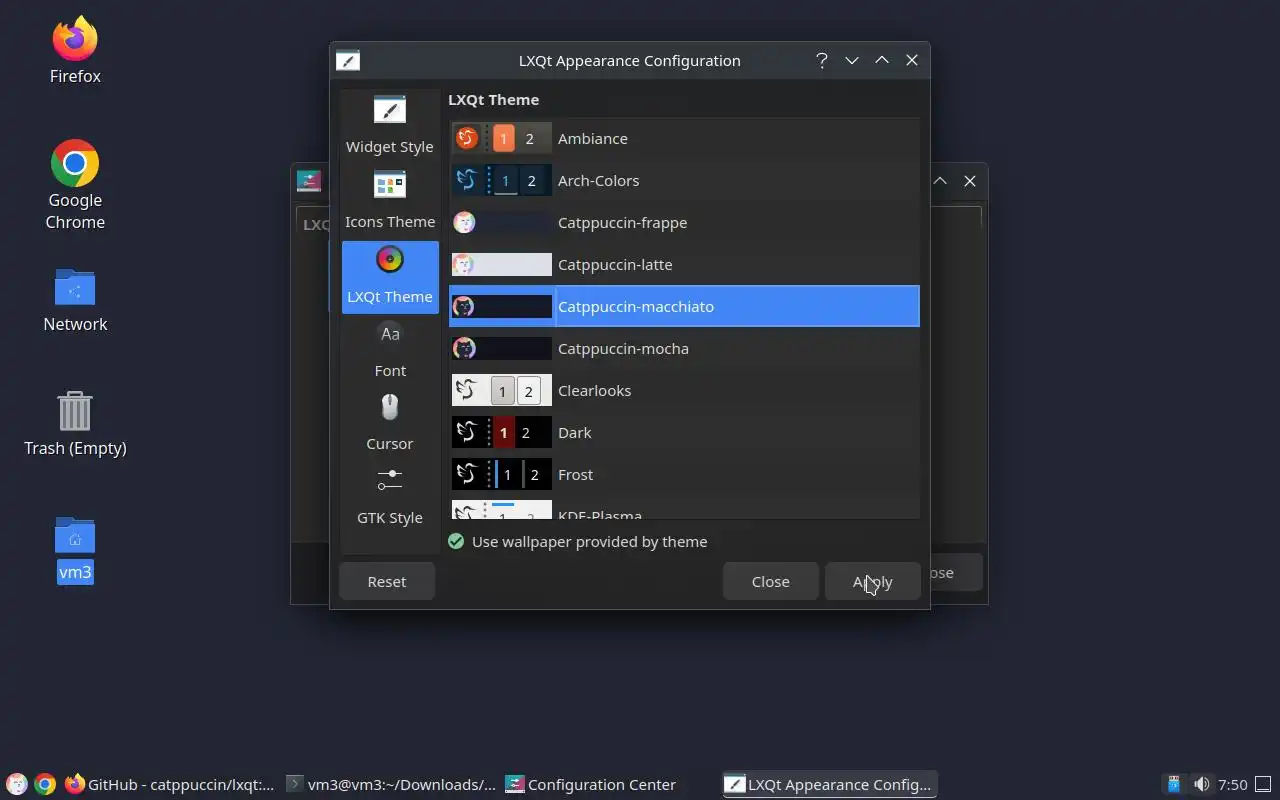
Task: Open the Firefox desktop icon
Action: tap(75, 52)
